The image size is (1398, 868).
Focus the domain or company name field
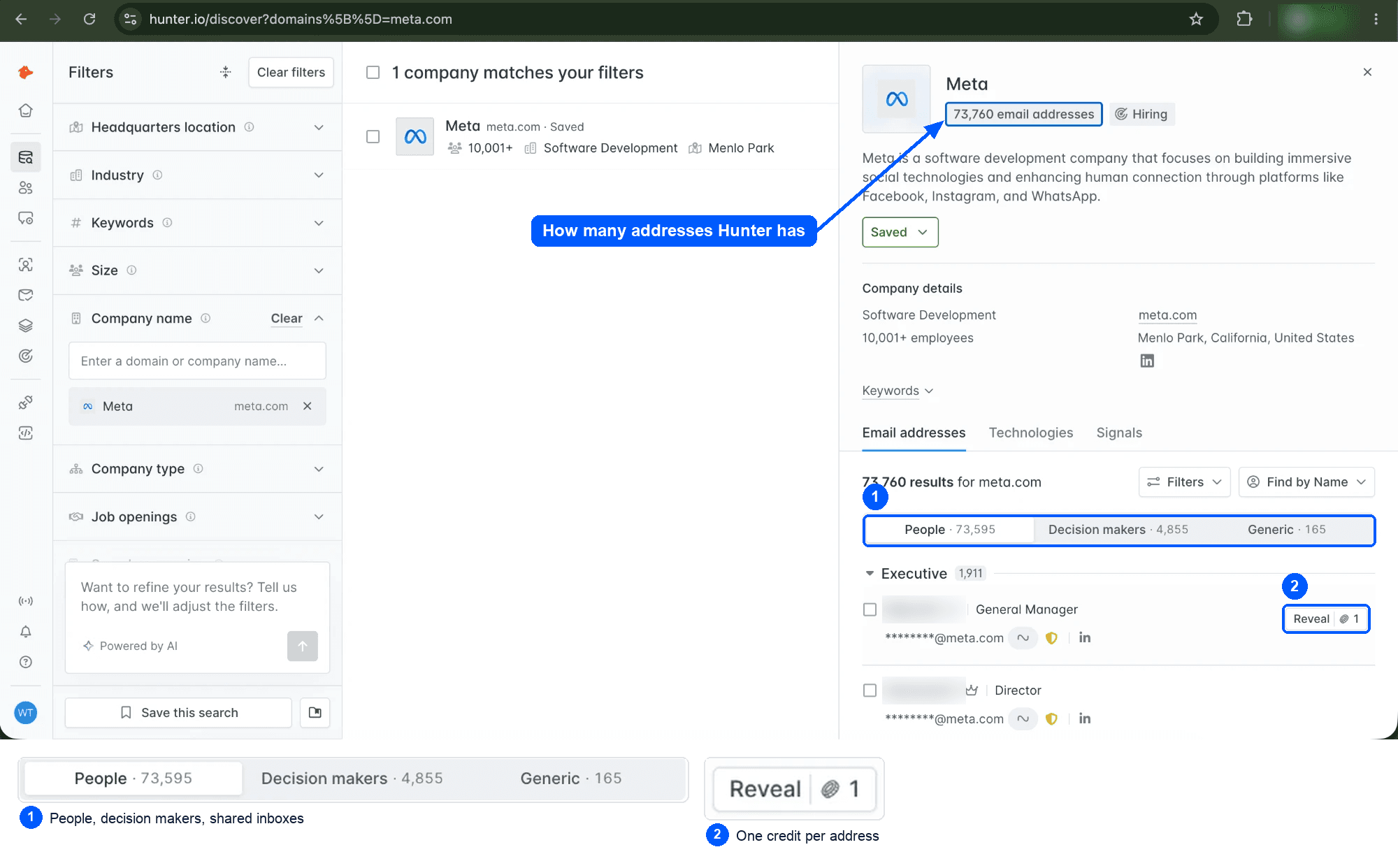pos(197,361)
